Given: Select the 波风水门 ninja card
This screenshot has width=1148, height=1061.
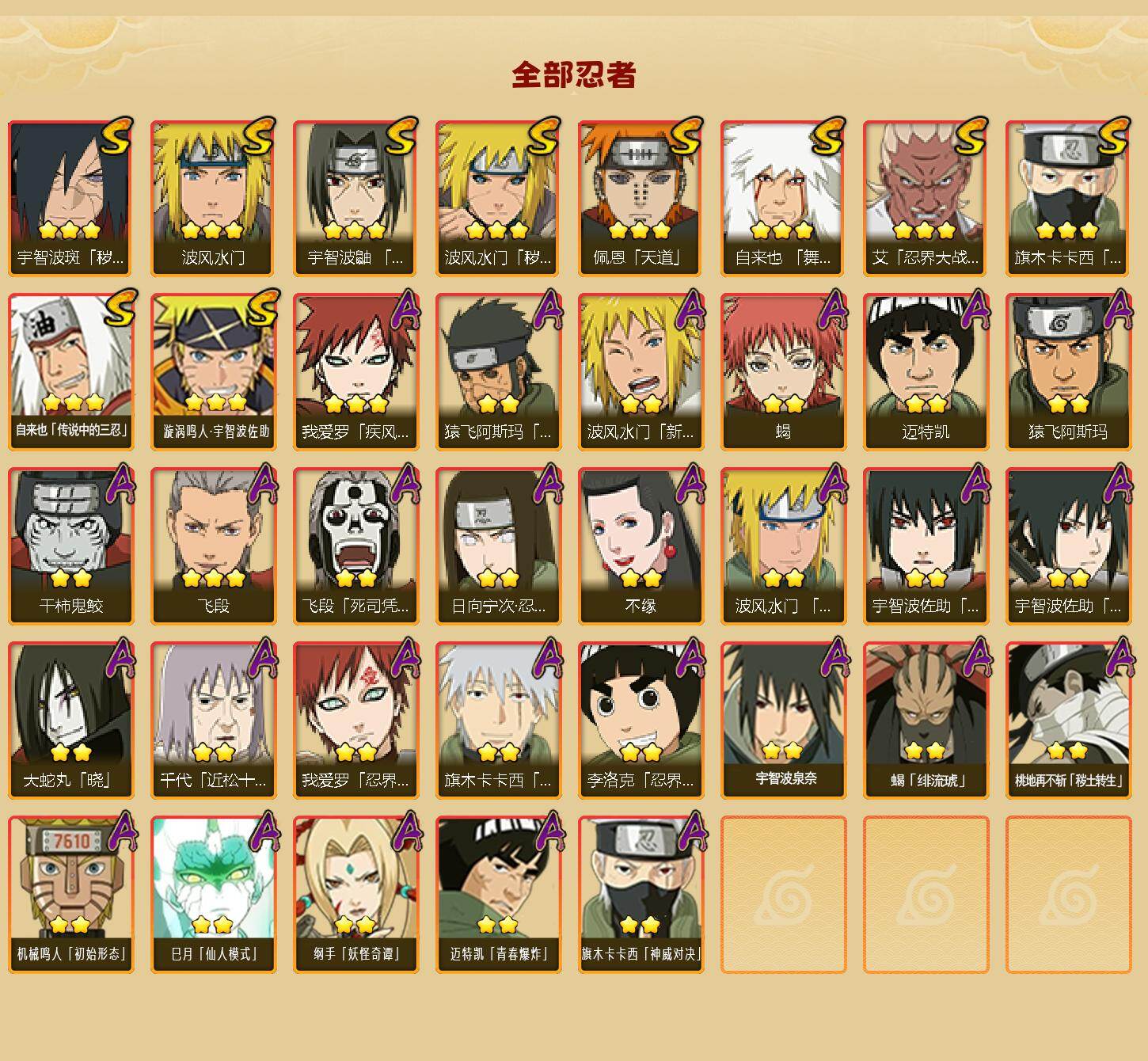Looking at the screenshot, I should coord(214,198).
